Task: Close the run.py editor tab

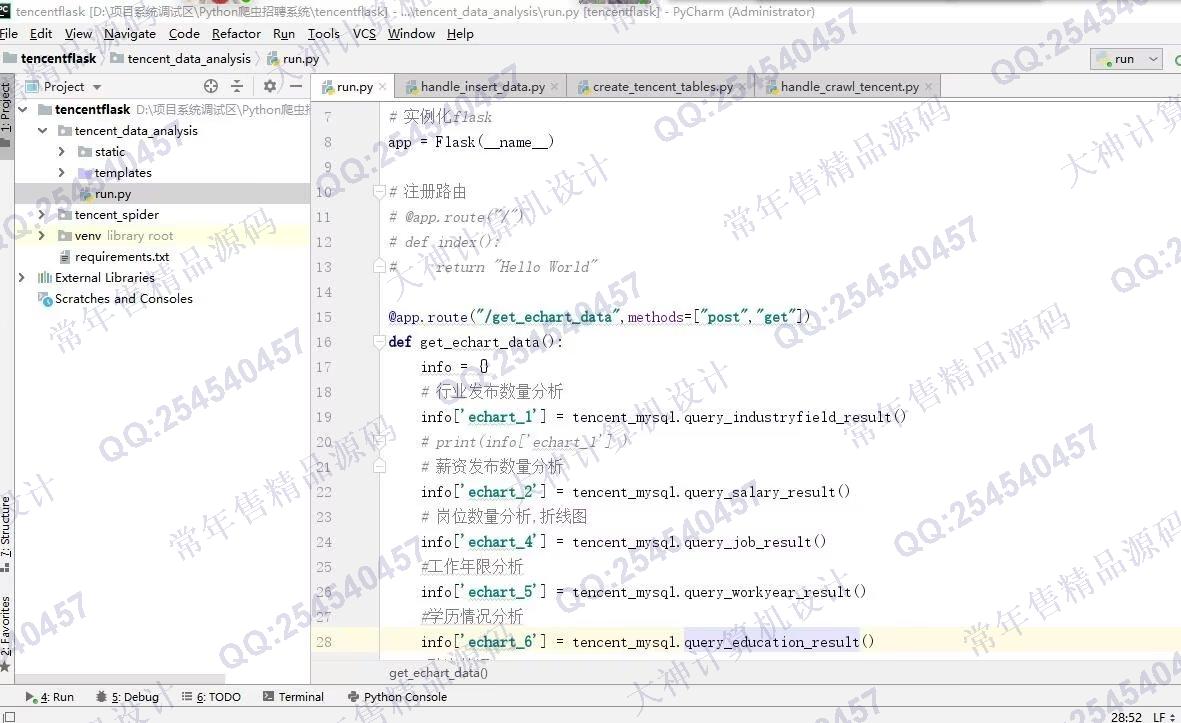Action: [x=383, y=87]
